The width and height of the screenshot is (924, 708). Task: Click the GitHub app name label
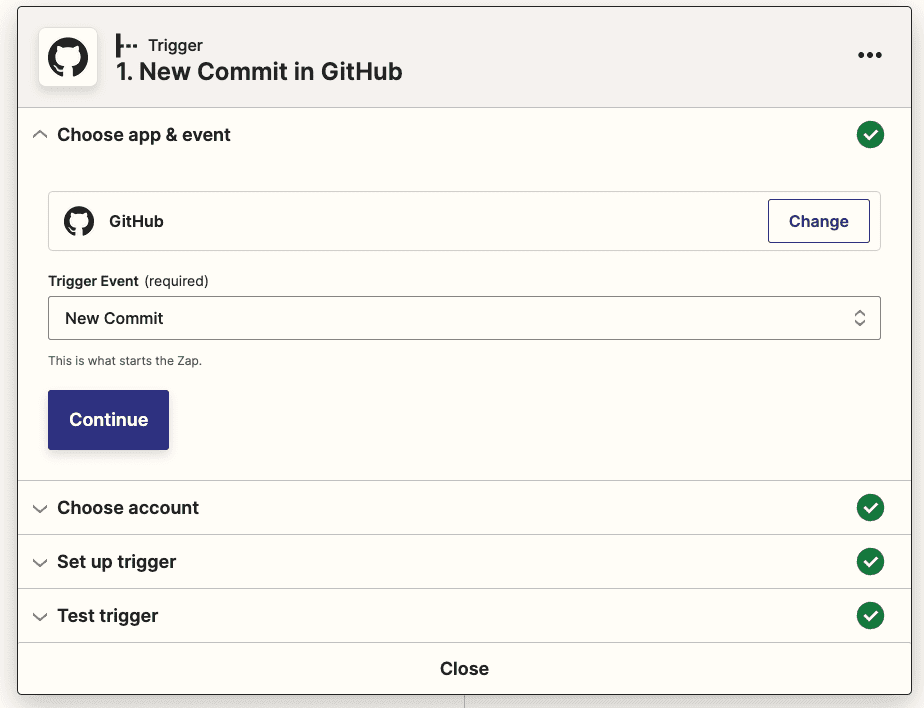[x=136, y=221]
